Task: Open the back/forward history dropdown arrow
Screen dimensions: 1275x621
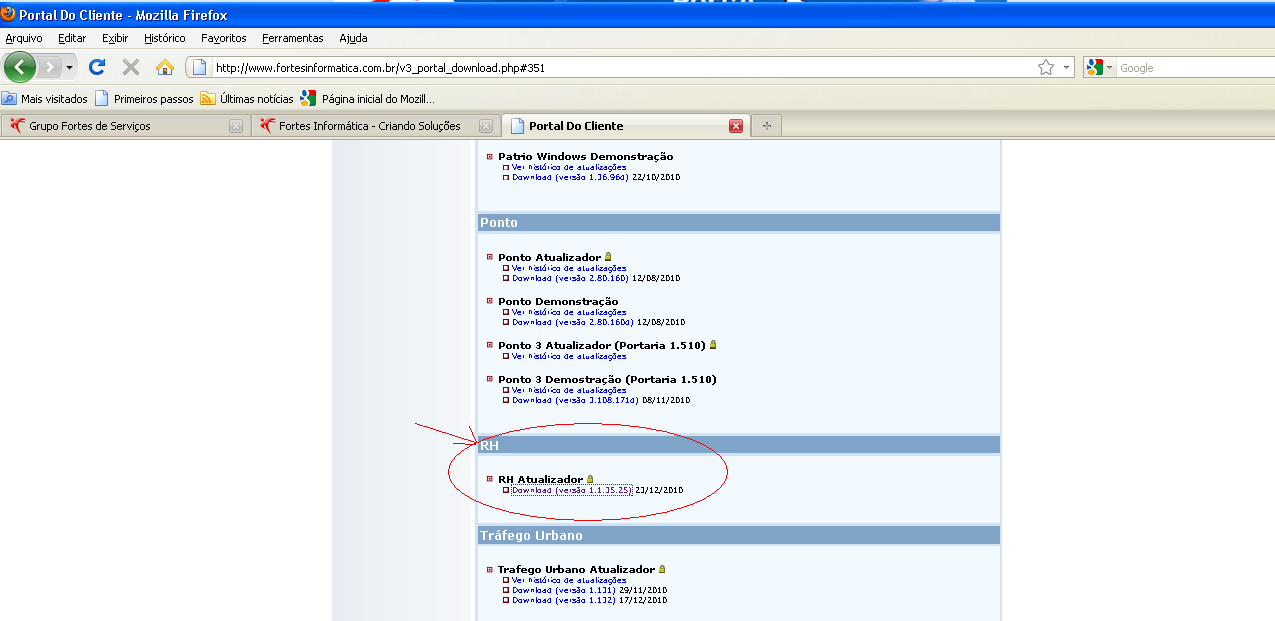Action: pyautogui.click(x=70, y=68)
